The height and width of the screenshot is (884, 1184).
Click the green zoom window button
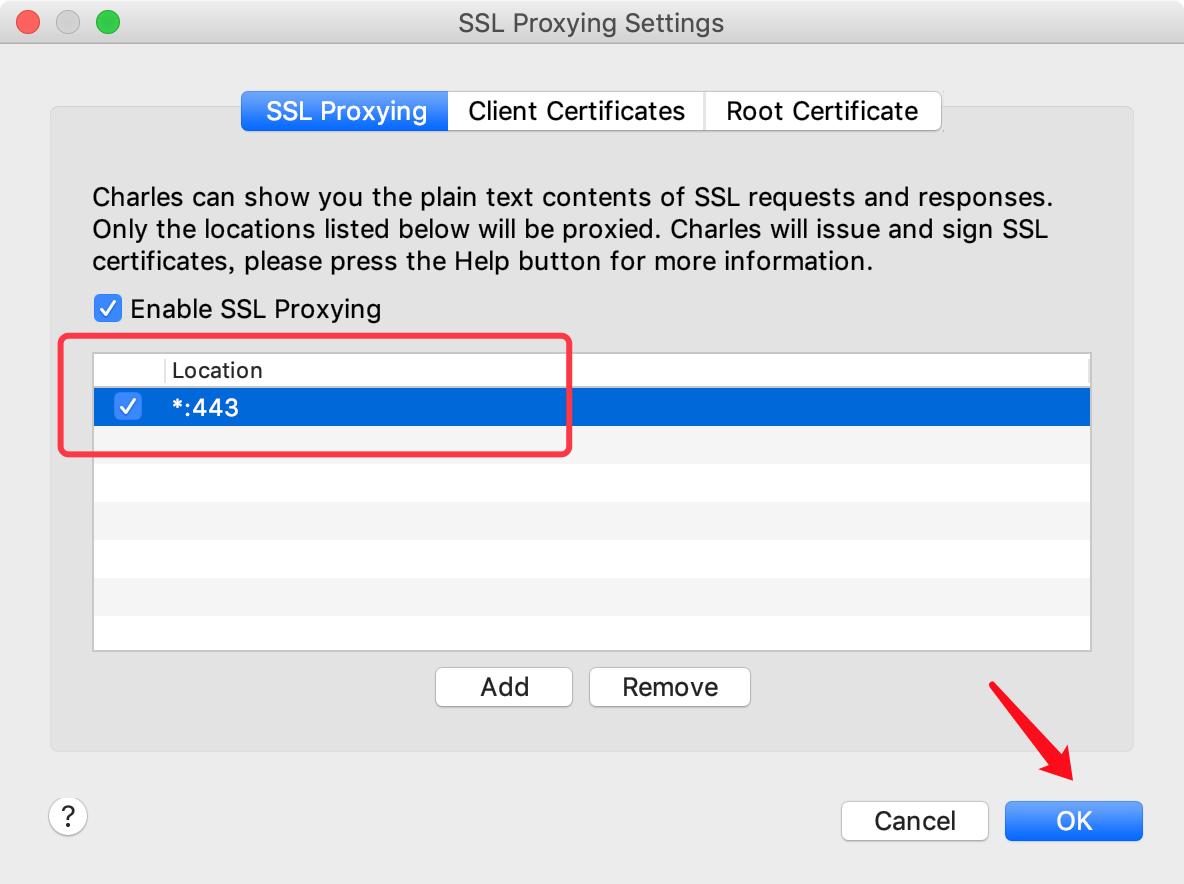(107, 22)
